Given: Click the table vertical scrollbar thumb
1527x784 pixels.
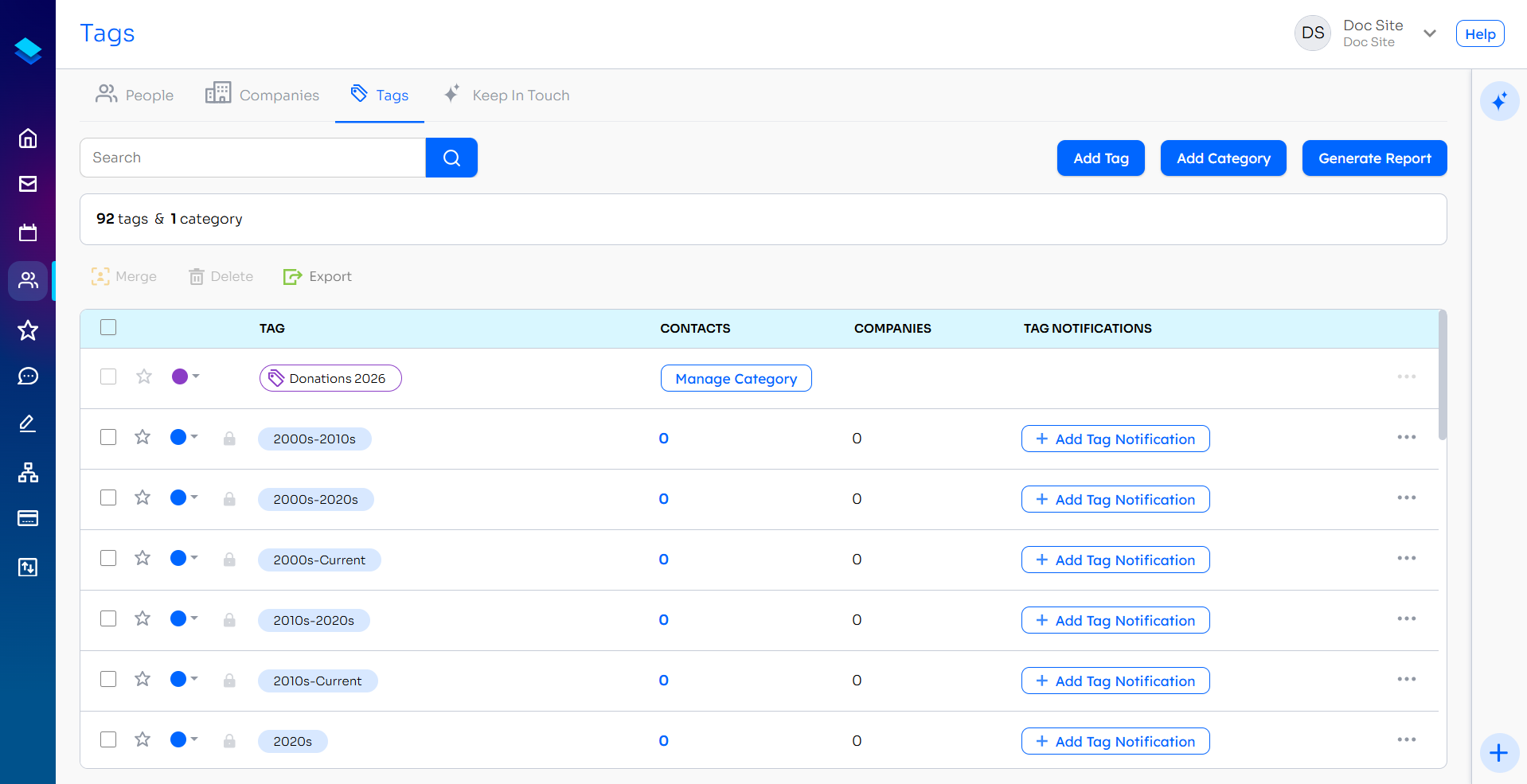Looking at the screenshot, I should pos(1443,374).
